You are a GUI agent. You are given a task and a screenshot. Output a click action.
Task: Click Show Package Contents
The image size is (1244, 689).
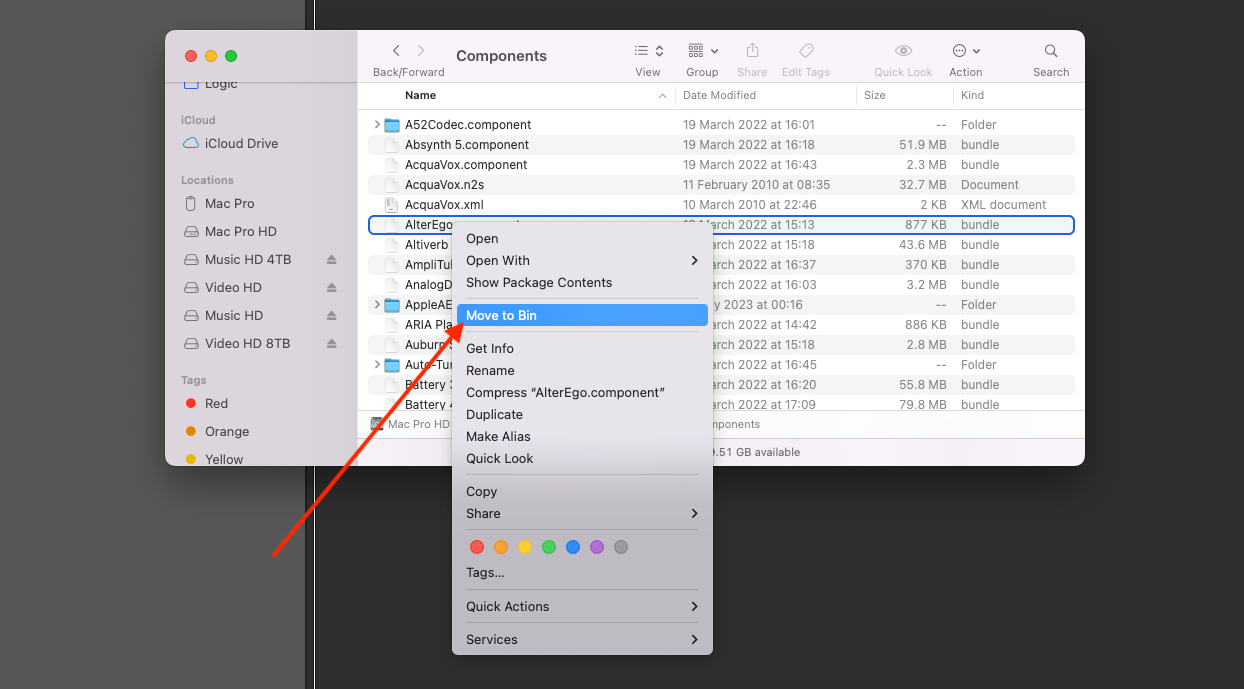(539, 282)
